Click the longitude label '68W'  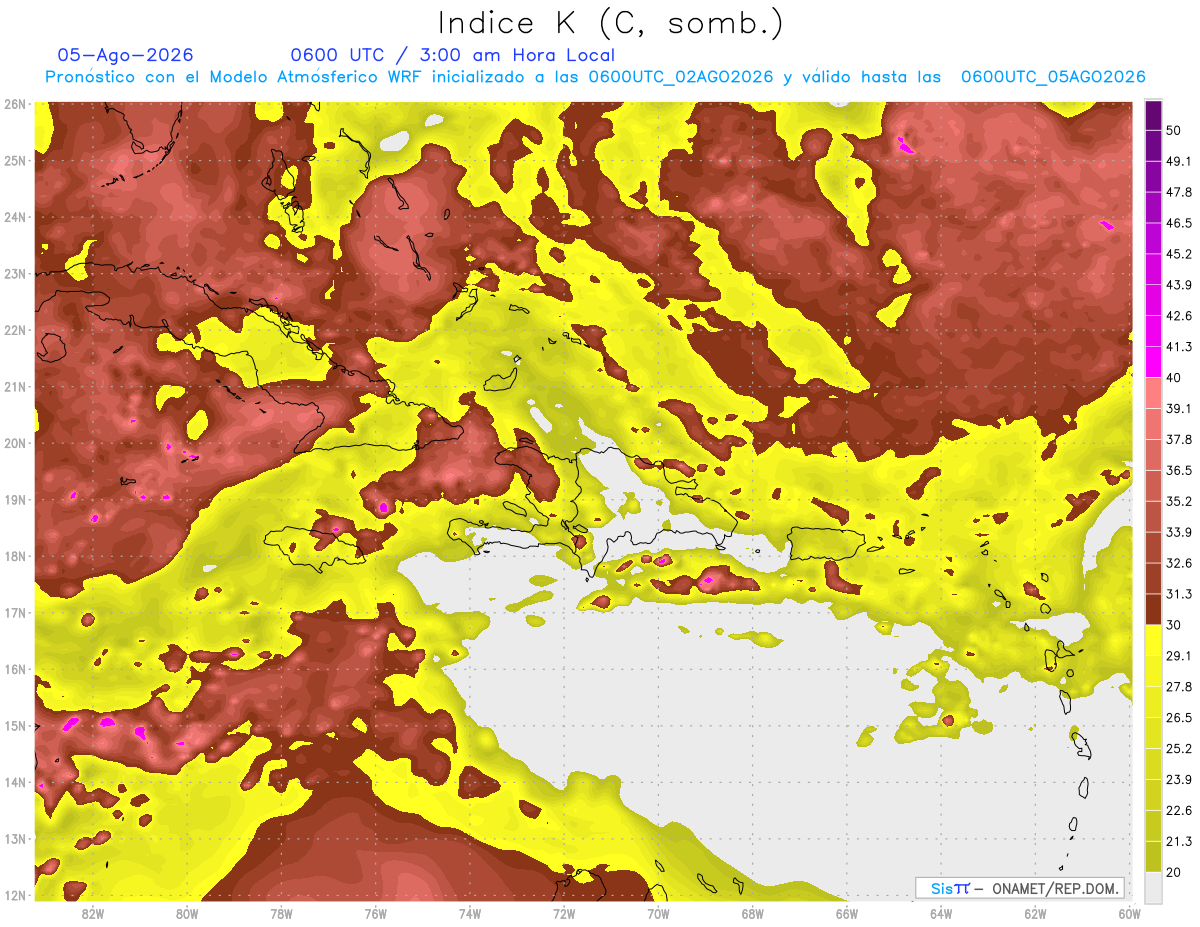click(x=753, y=914)
